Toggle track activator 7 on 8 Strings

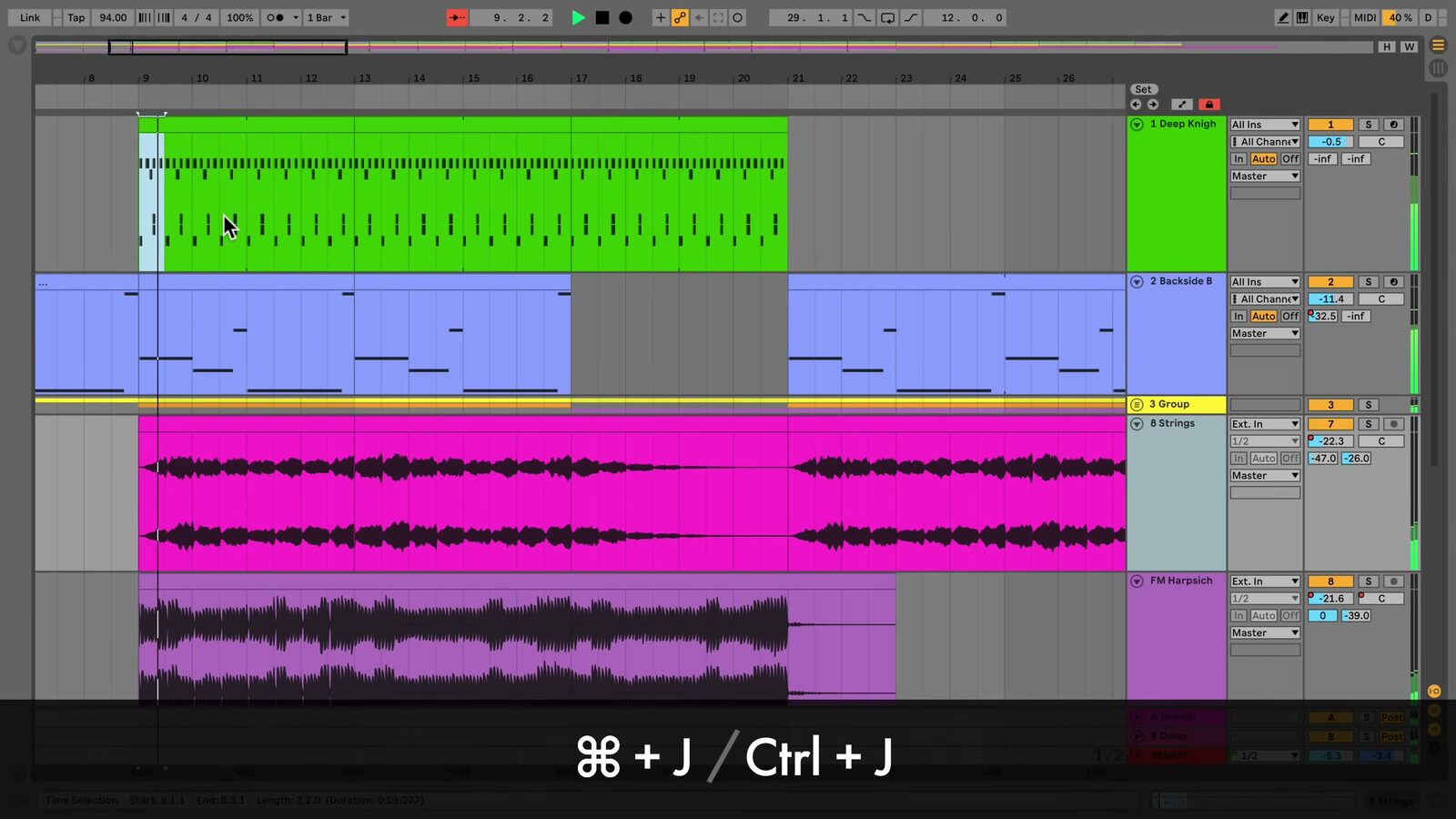[x=1330, y=424]
